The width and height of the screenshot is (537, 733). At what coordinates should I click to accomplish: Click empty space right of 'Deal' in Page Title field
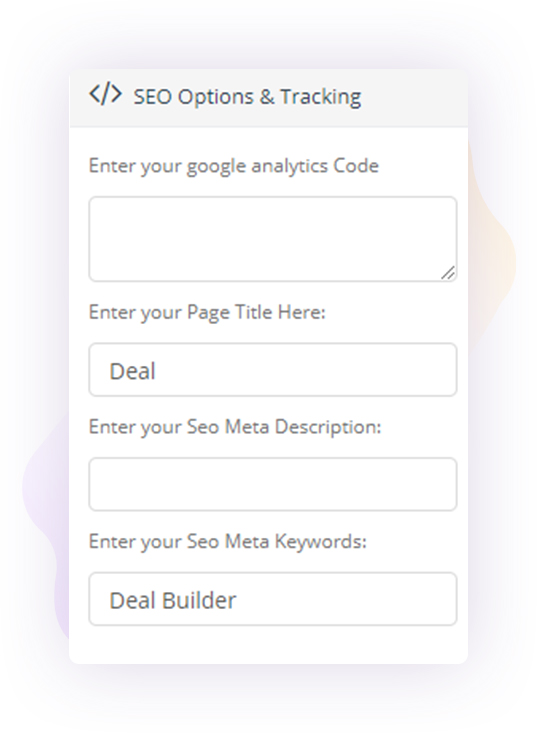pos(304,370)
